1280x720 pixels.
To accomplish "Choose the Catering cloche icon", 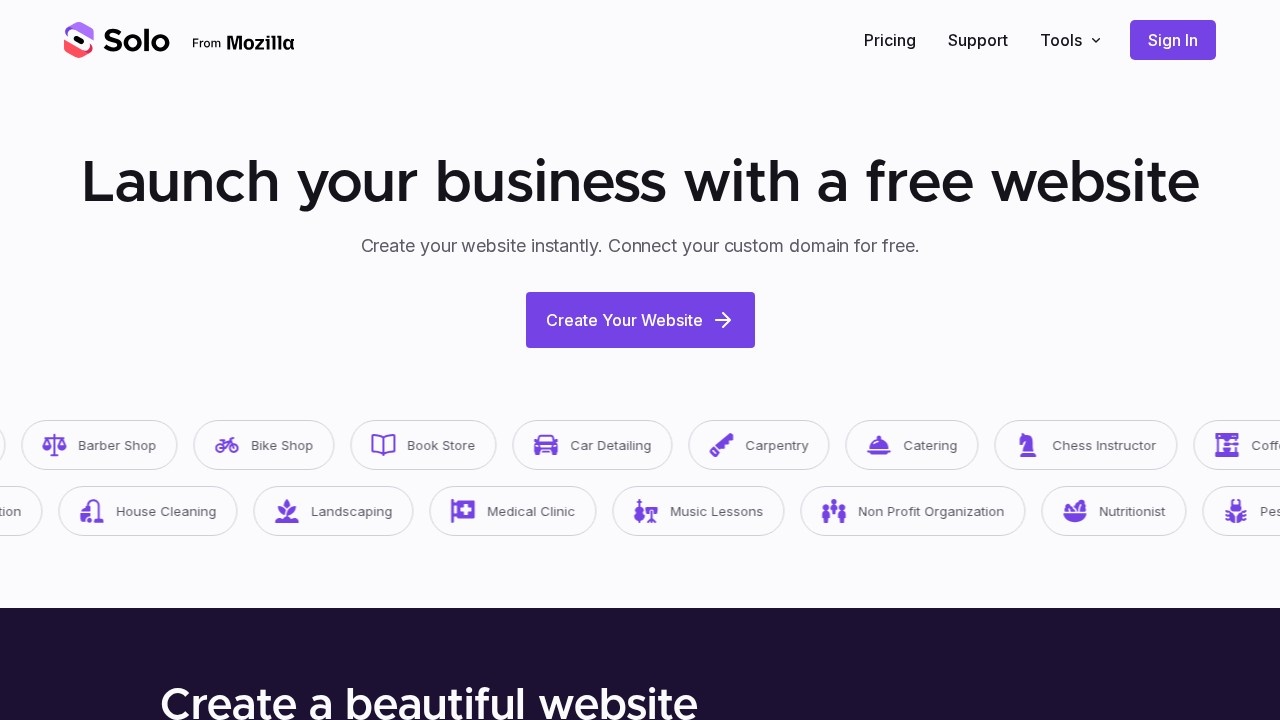I will point(879,445).
